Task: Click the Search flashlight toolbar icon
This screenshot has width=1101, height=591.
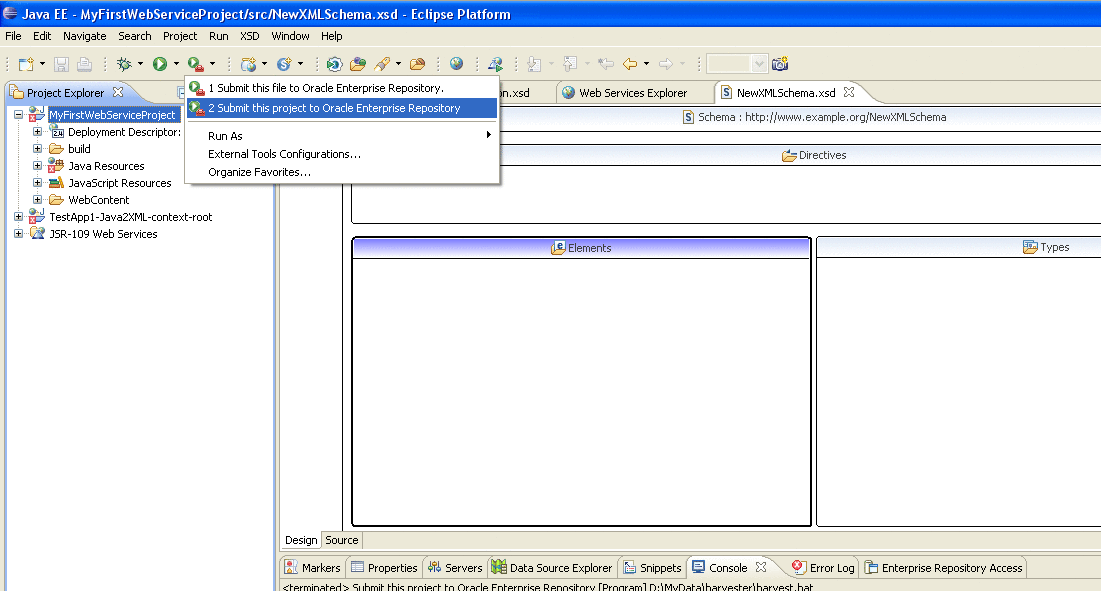Action: (382, 65)
